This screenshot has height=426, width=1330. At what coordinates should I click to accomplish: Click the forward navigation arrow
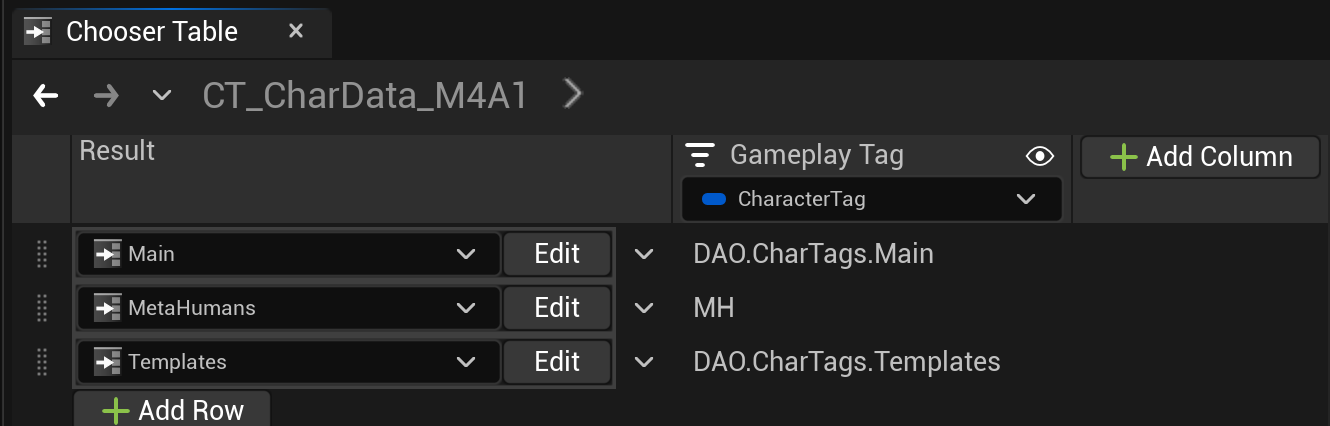[x=106, y=95]
